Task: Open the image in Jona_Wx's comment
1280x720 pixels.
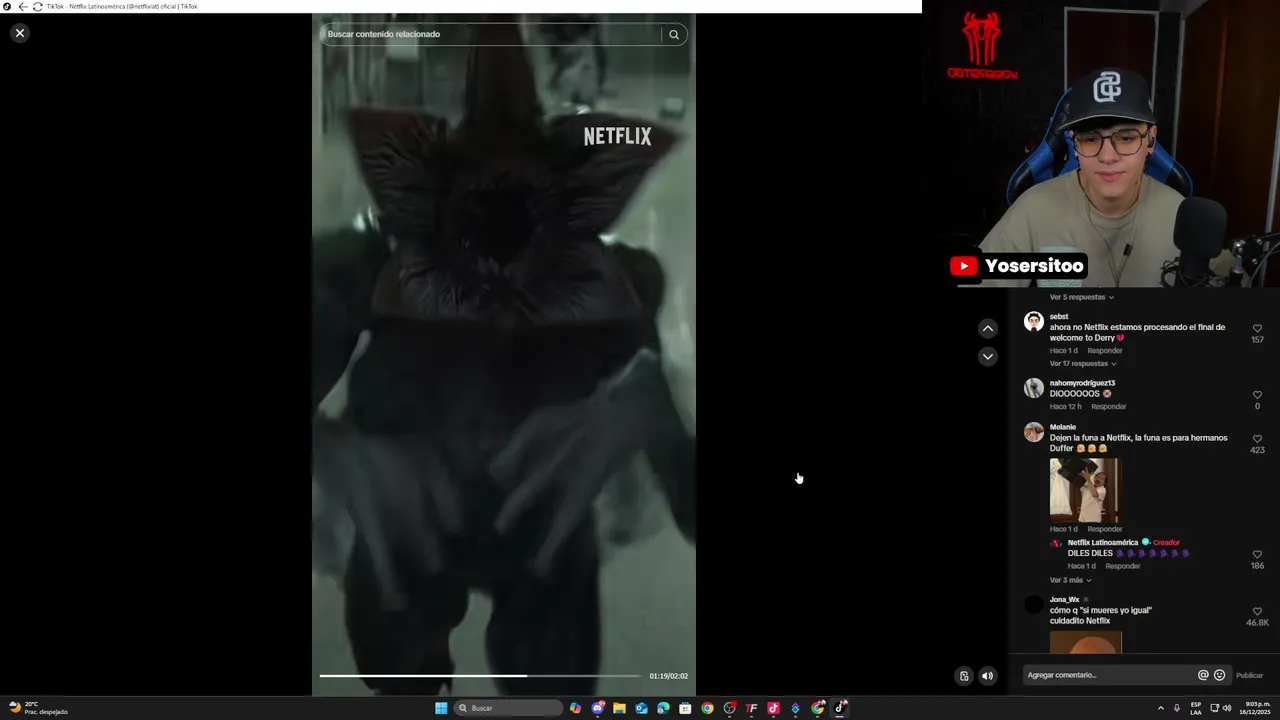Action: click(1086, 642)
